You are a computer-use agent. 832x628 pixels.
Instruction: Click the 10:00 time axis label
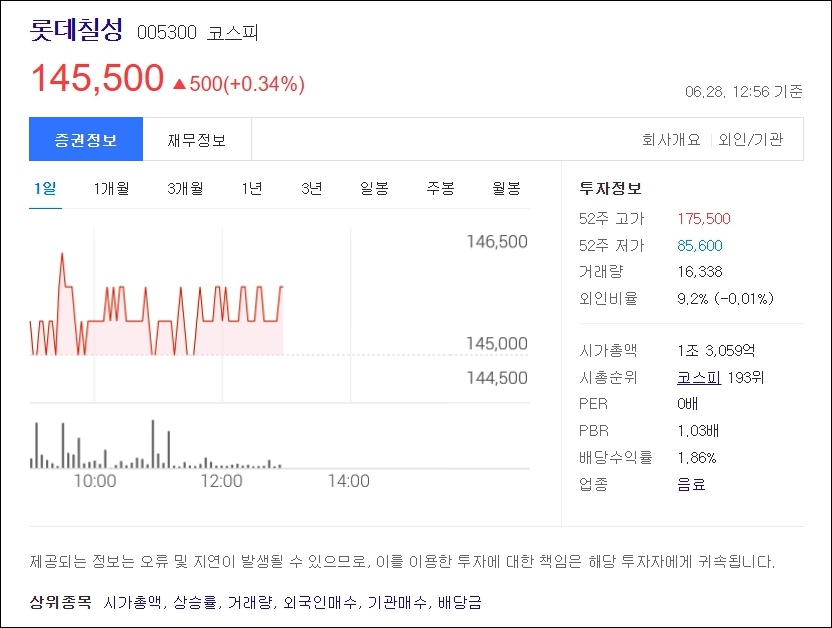95,481
